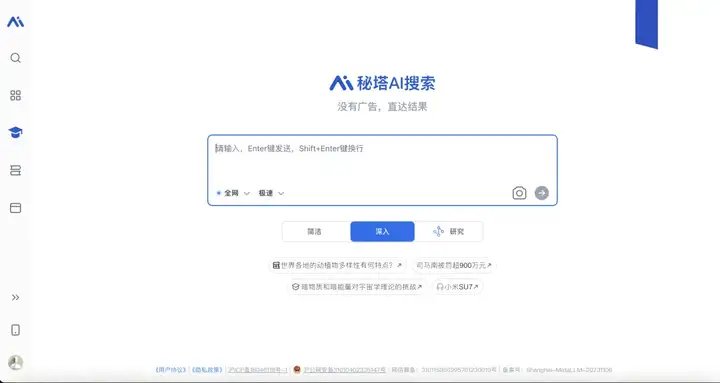Viewport: 720px width, 383px height.
Task: Open the mobile phone icon in the sidebar
Action: tap(15, 330)
